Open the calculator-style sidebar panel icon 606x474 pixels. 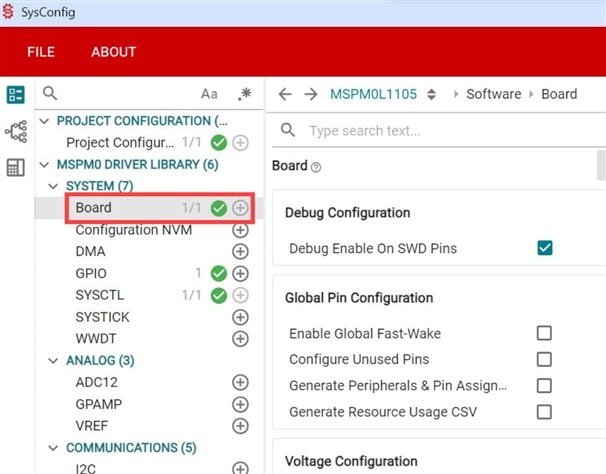(16, 168)
